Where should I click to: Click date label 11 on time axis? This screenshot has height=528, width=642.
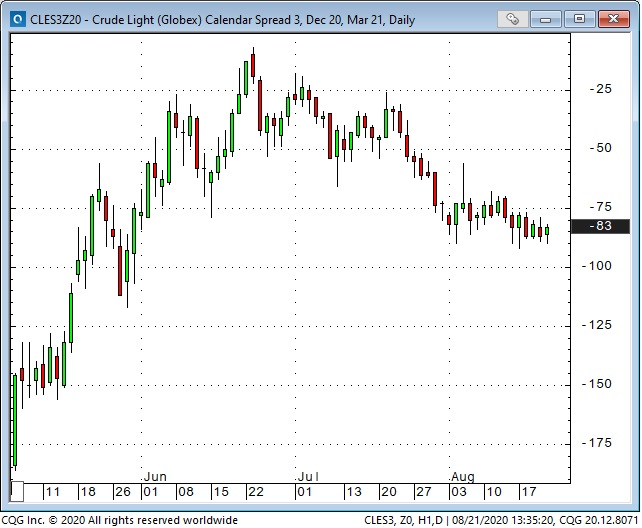(x=53, y=492)
